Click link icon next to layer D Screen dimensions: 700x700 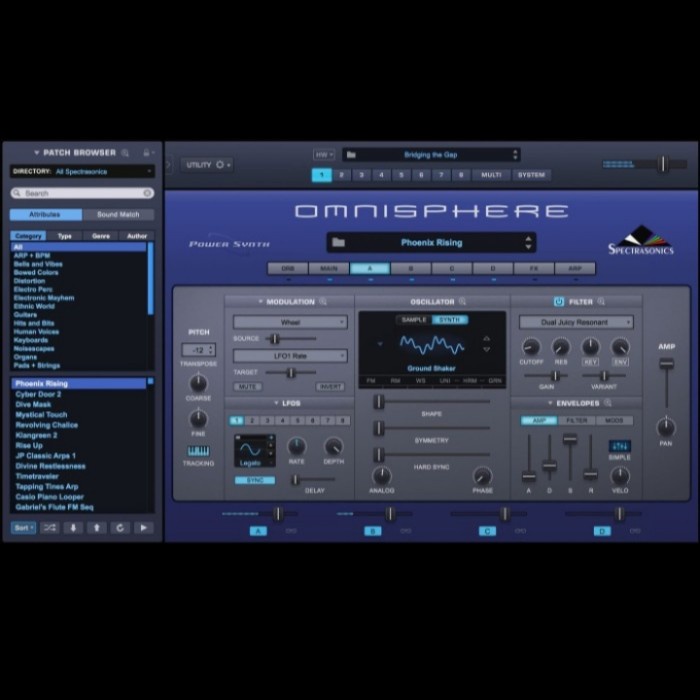click(635, 531)
